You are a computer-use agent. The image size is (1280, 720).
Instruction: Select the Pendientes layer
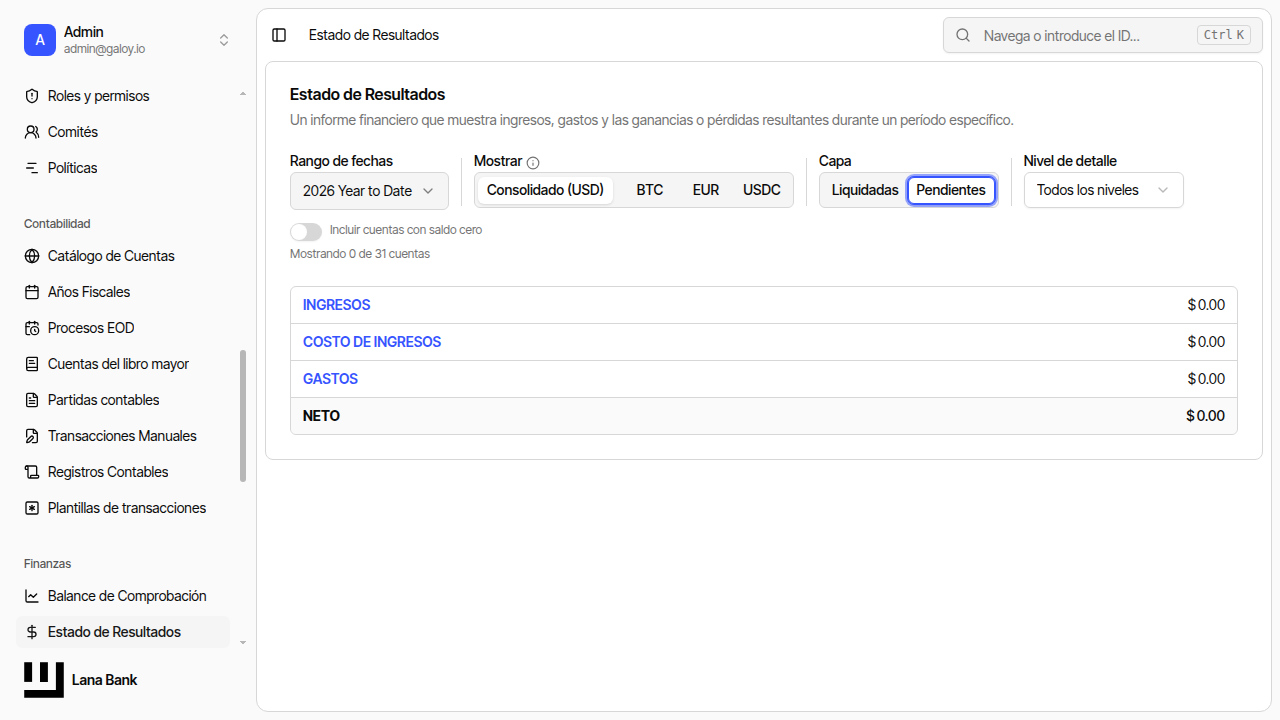[951, 190]
